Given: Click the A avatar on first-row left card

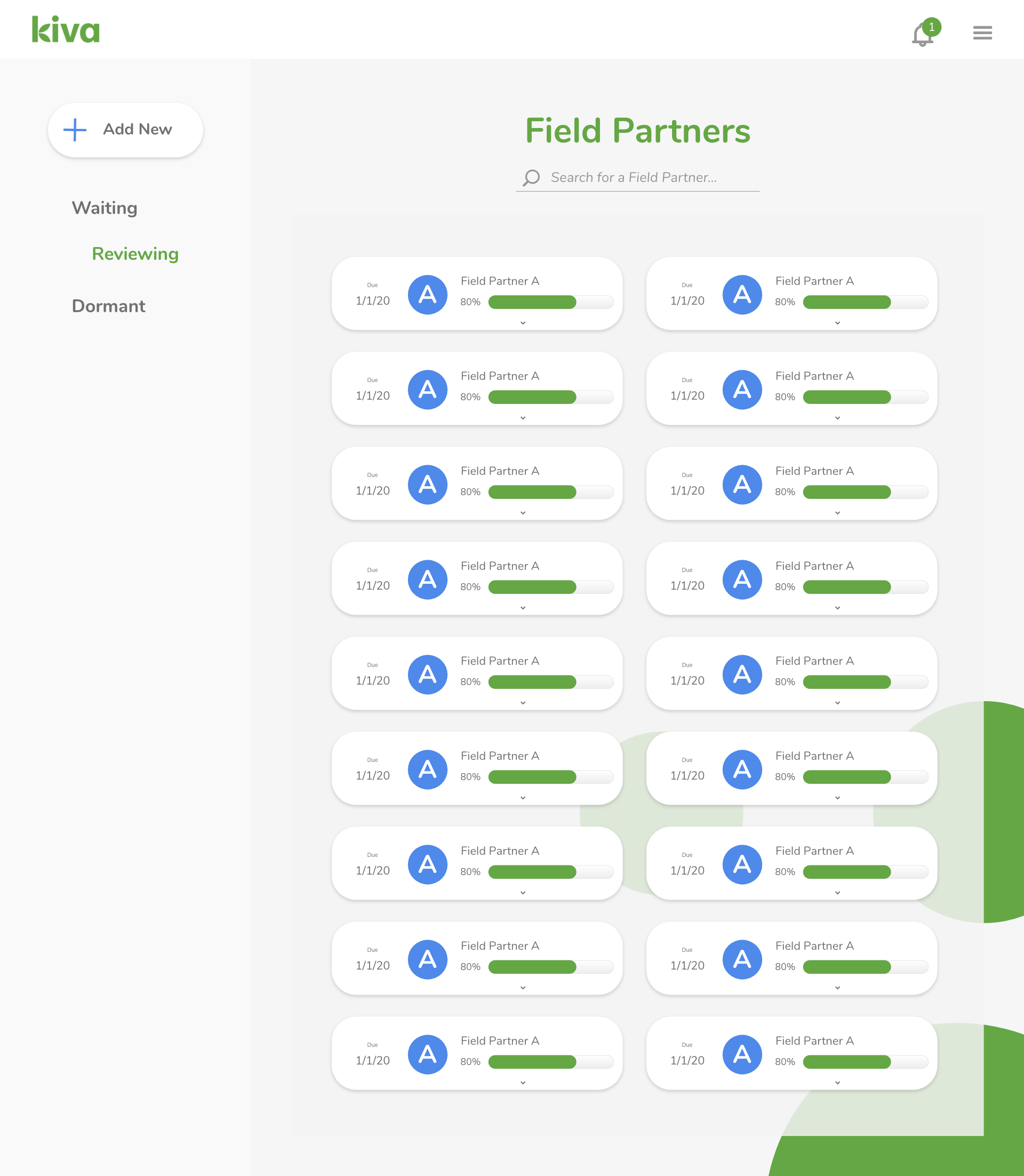Looking at the screenshot, I should (427, 295).
